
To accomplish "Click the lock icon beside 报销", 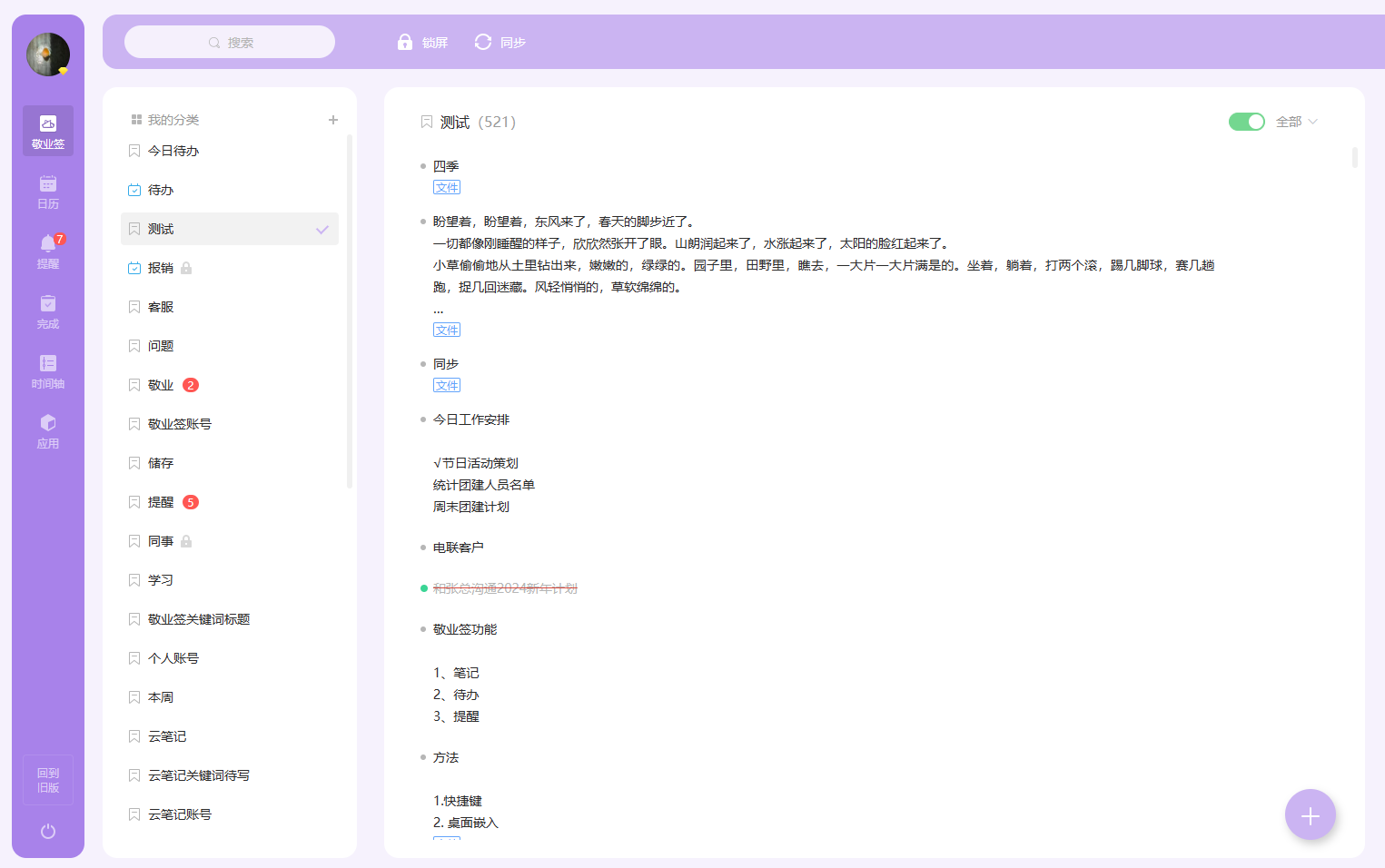I will click(186, 268).
